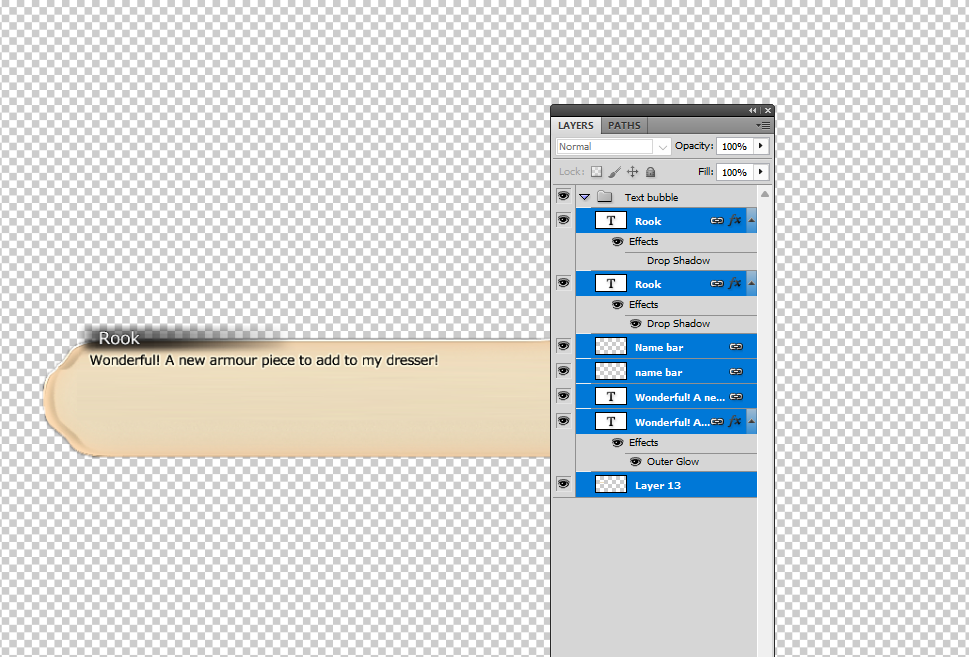969x657 pixels.
Task: Select the T thumbnail of 'Wonderful! A ne...' layer
Action: click(611, 397)
